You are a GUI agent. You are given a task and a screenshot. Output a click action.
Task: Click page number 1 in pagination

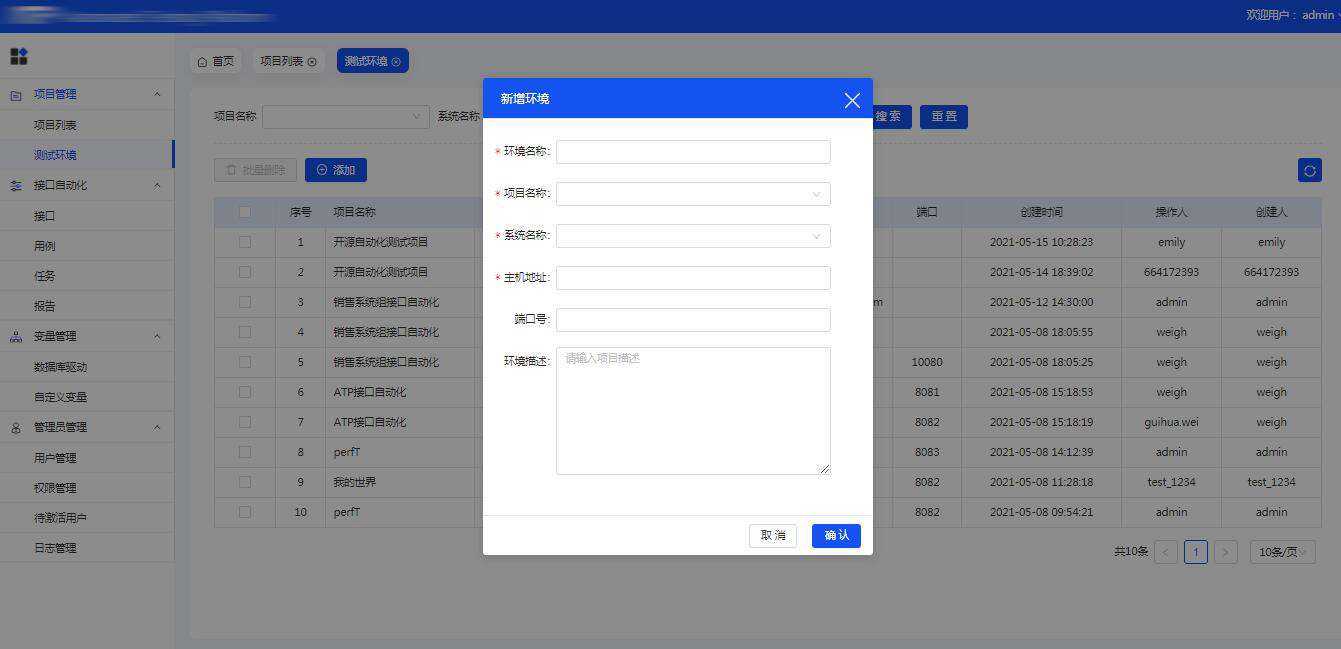click(1196, 552)
